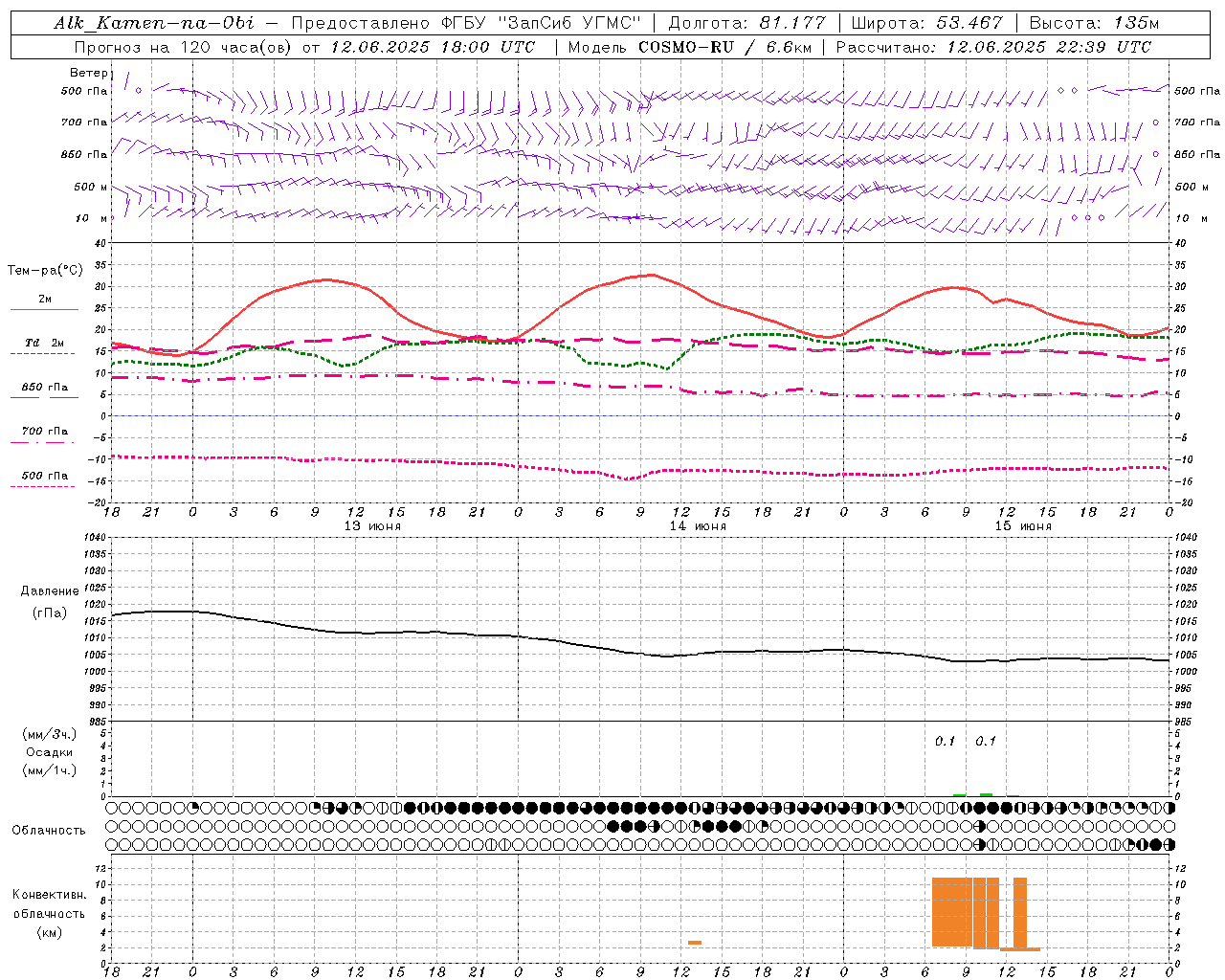Click the Облачность cloud cover row label
Image resolution: width=1225 pixels, height=980 pixels.
49,831
